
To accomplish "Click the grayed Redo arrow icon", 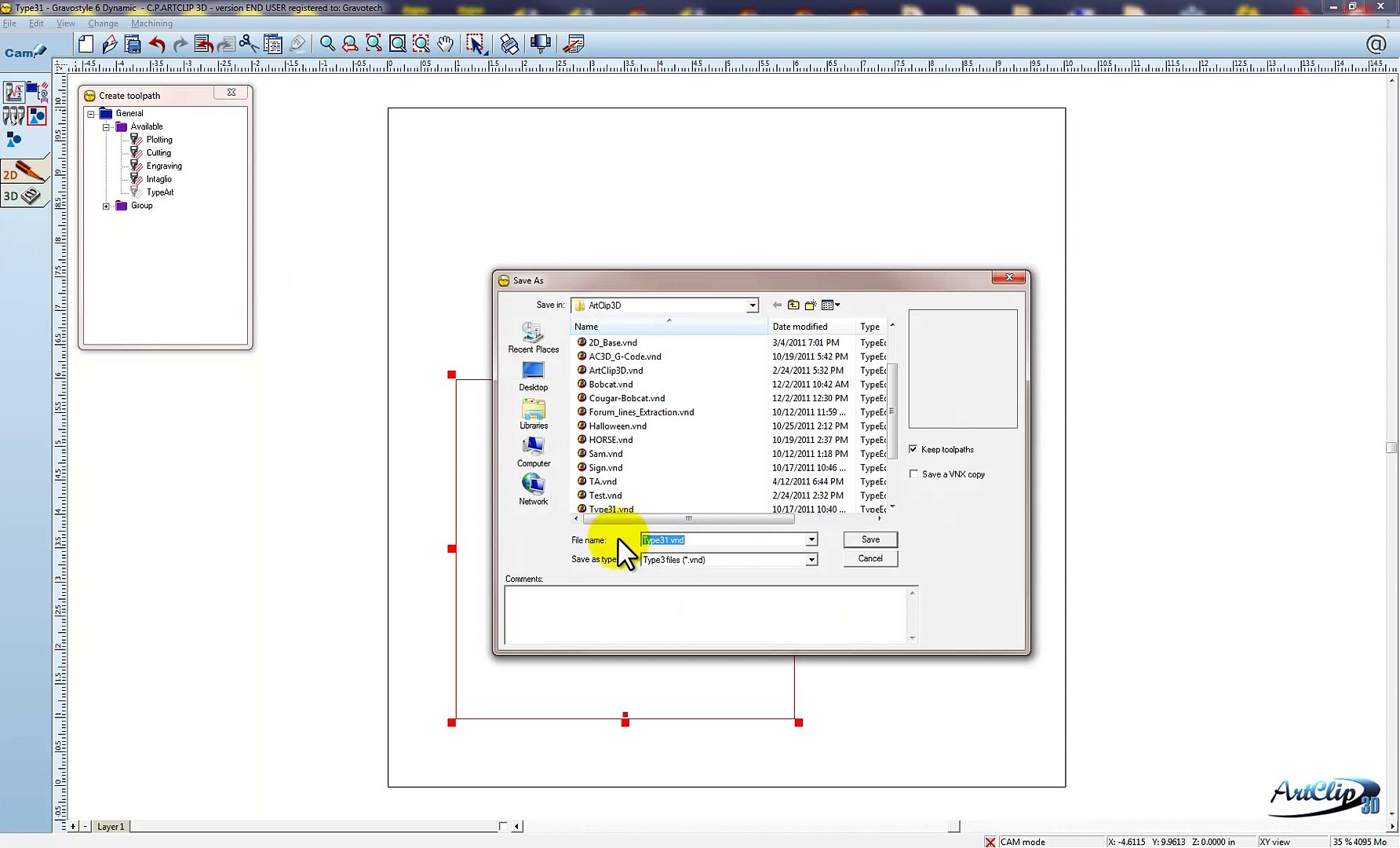I will point(180,44).
